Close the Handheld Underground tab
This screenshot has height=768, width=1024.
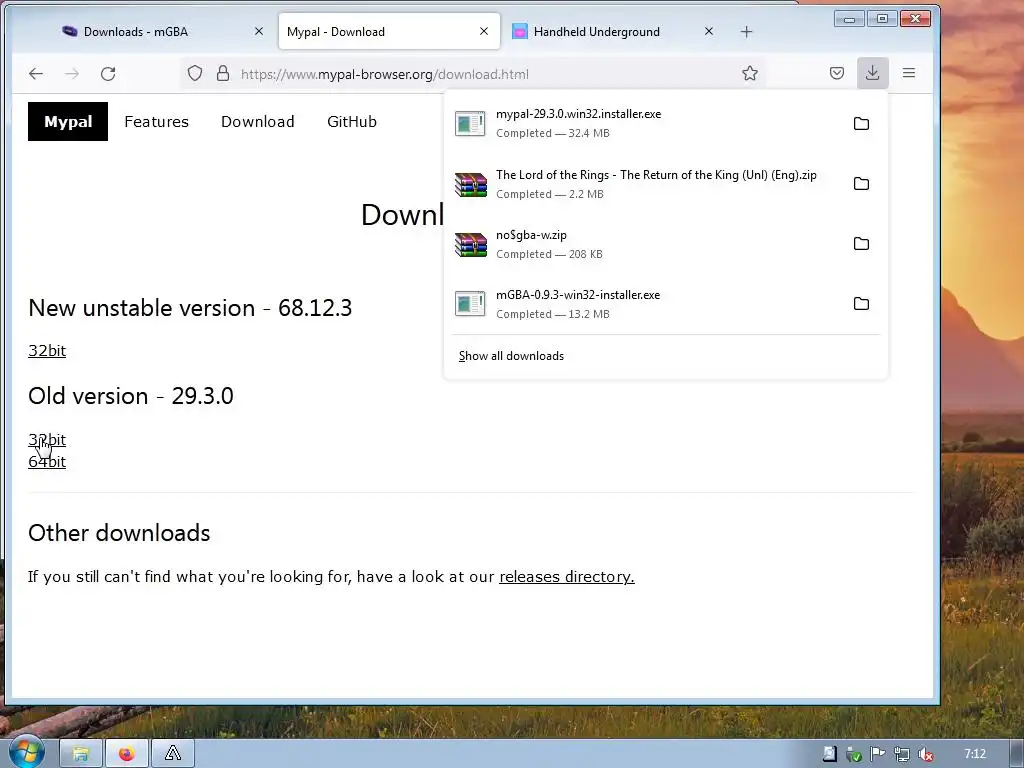709,31
